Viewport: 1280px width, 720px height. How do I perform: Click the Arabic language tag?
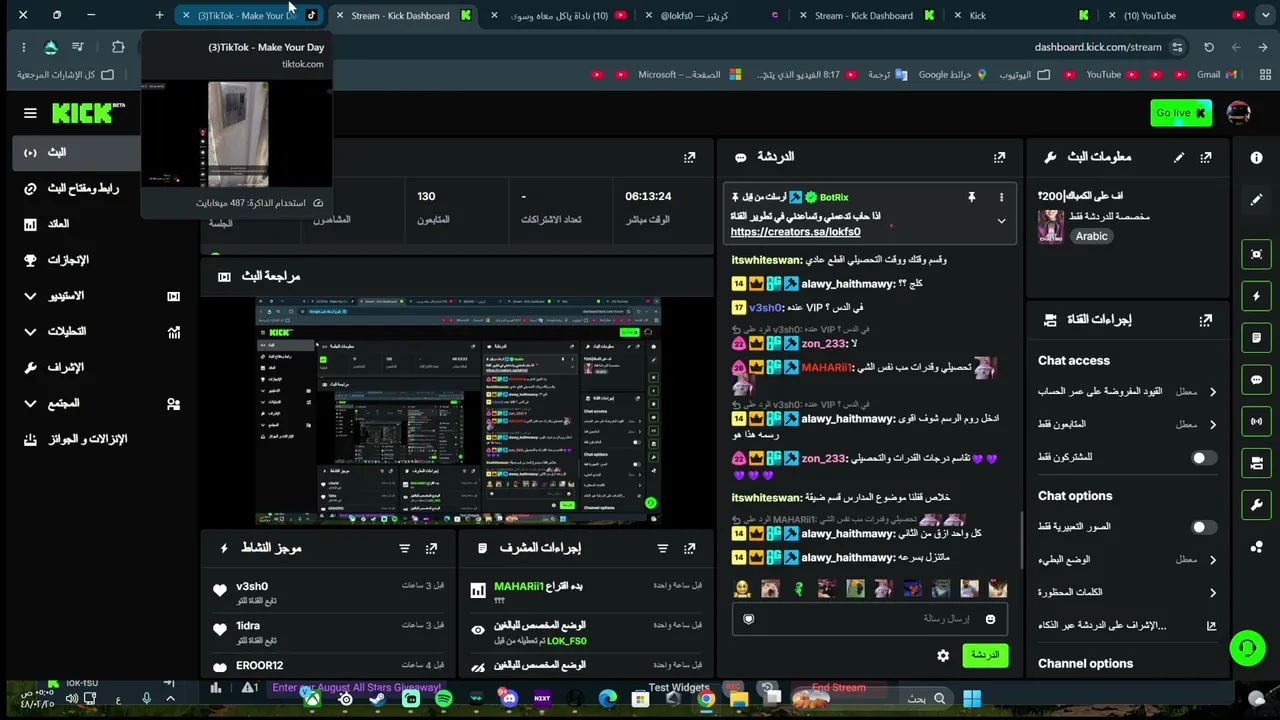click(1091, 237)
